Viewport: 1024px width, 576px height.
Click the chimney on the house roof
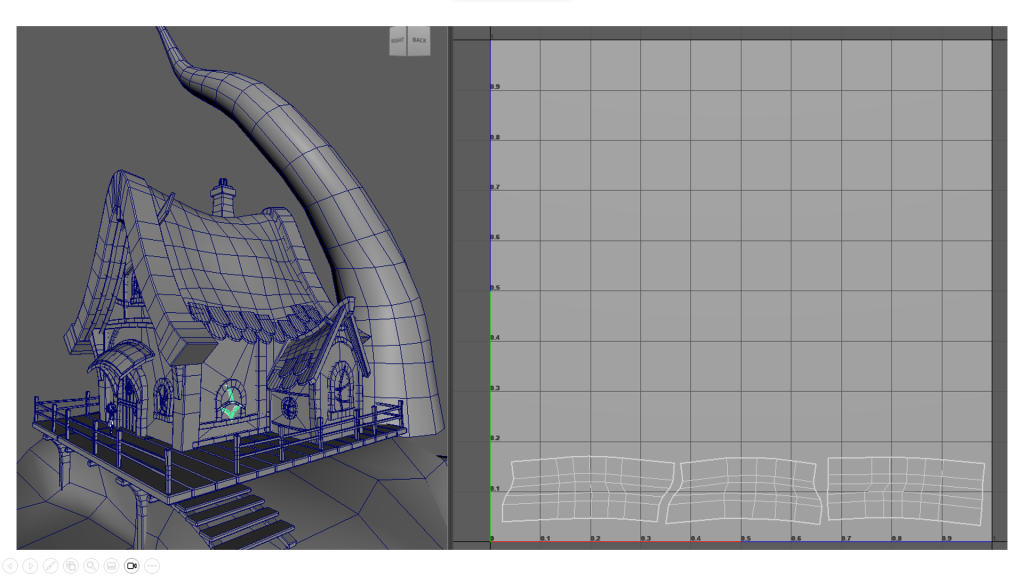[223, 196]
